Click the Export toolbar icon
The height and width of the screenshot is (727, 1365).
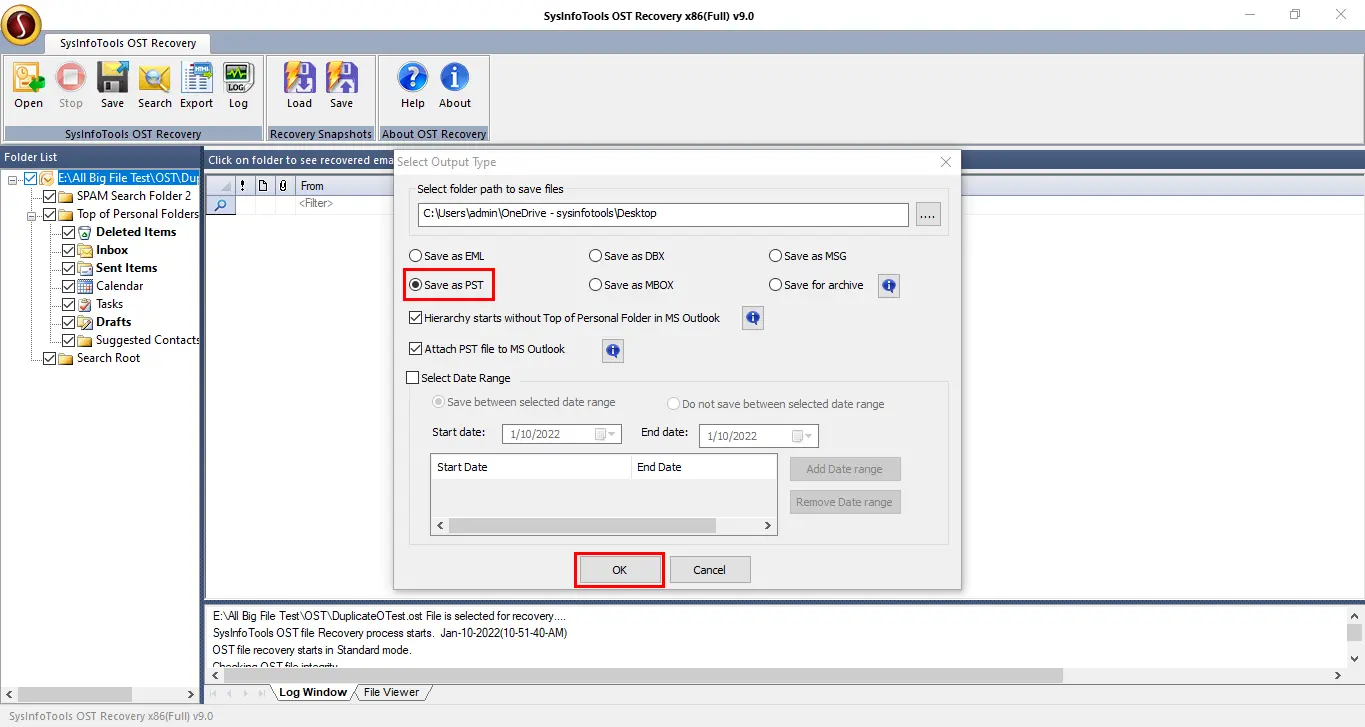(197, 85)
